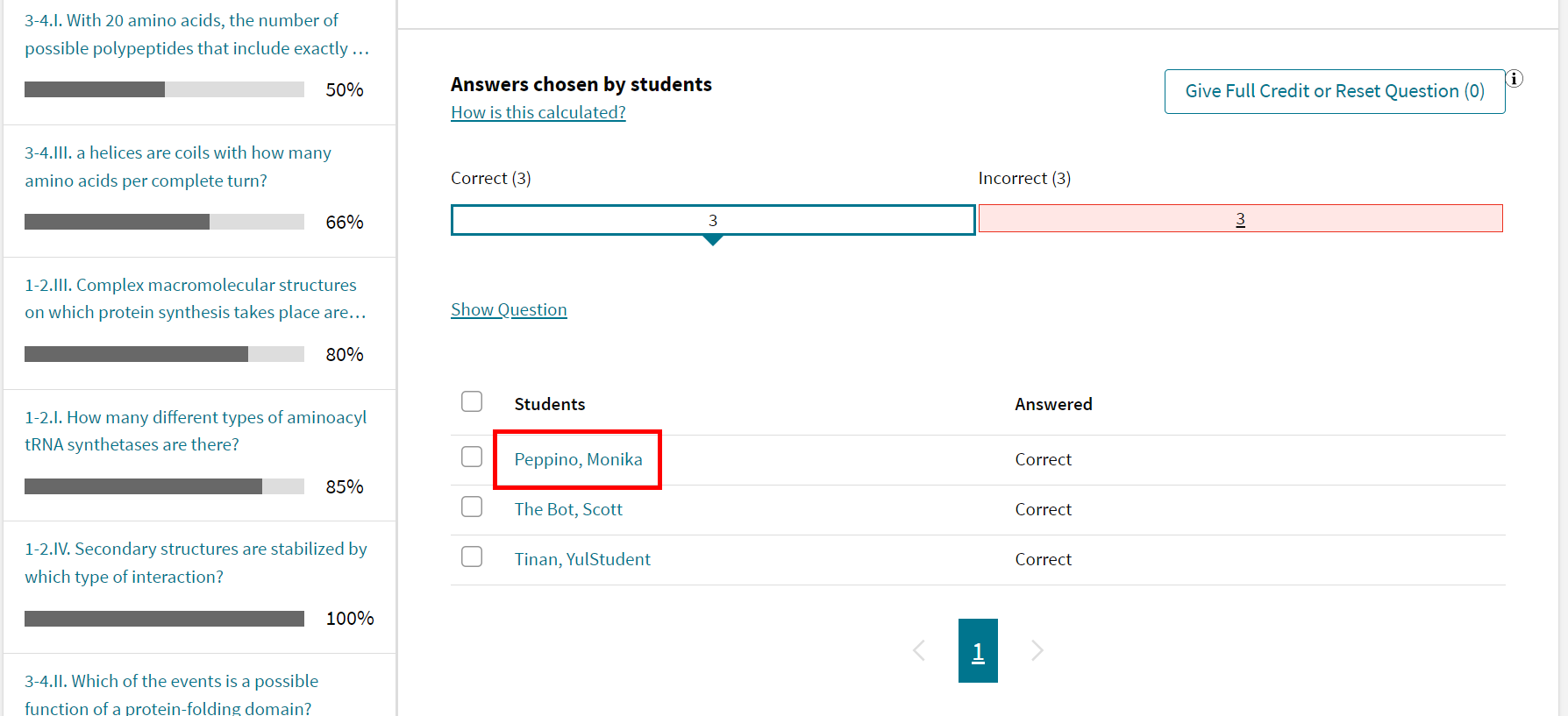Click the previous page arrow in the pagination

point(918,650)
